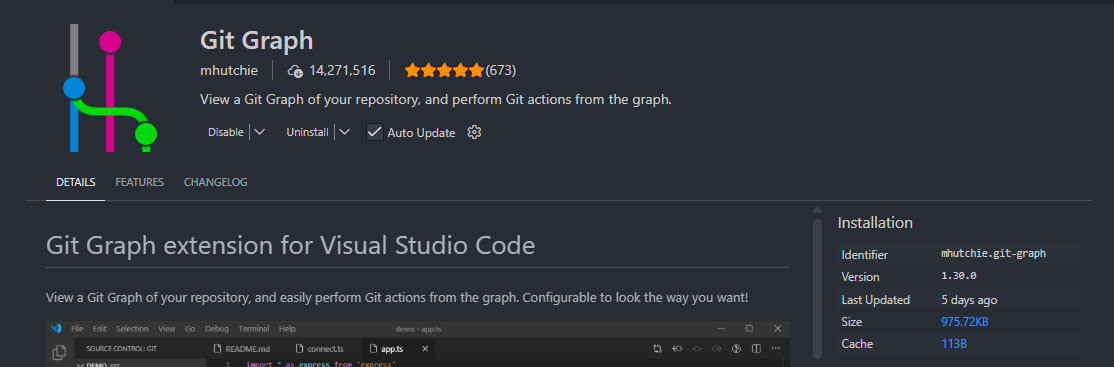Click the Disable button
Viewport: 1114px width, 367px height.
(x=226, y=132)
